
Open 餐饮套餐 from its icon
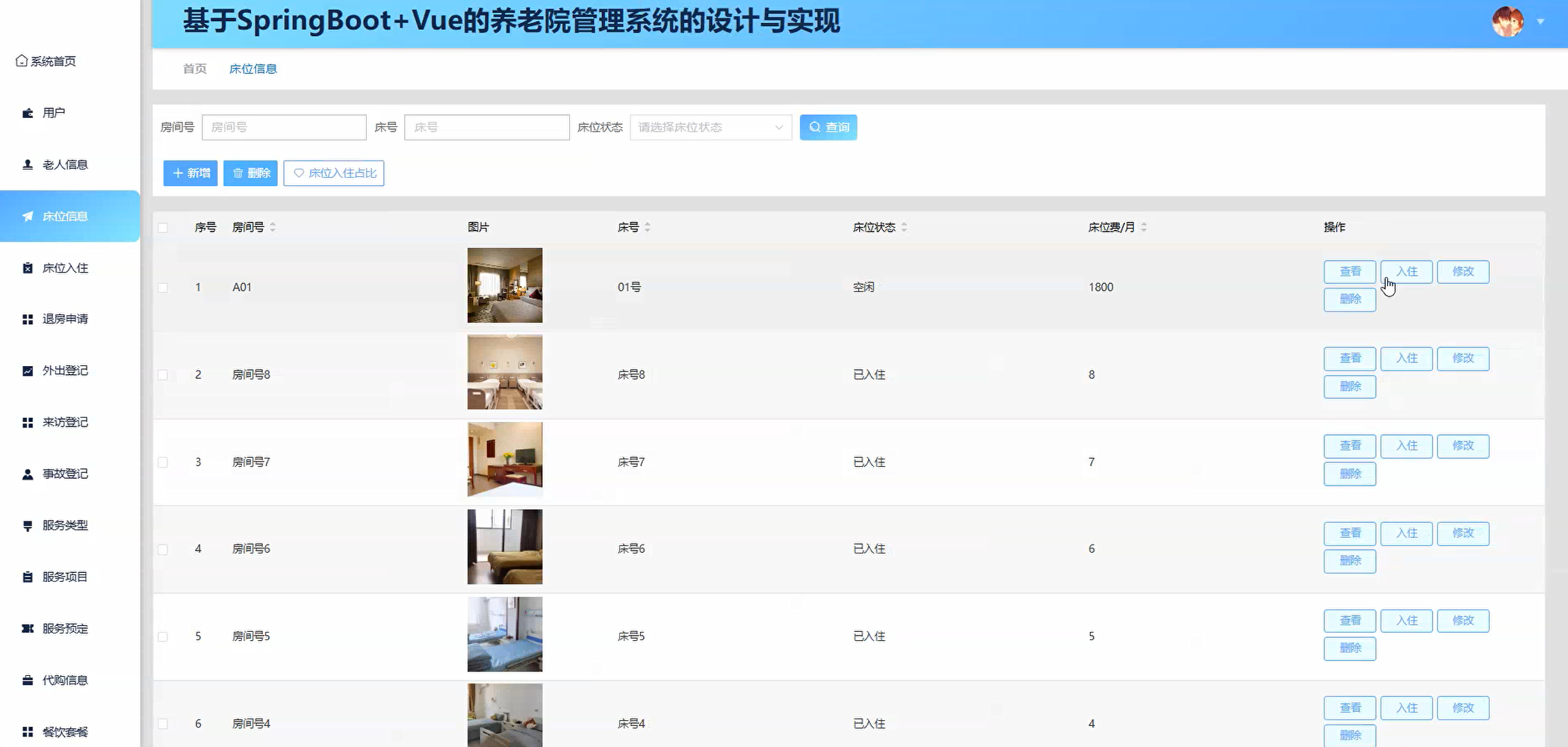pyautogui.click(x=26, y=732)
